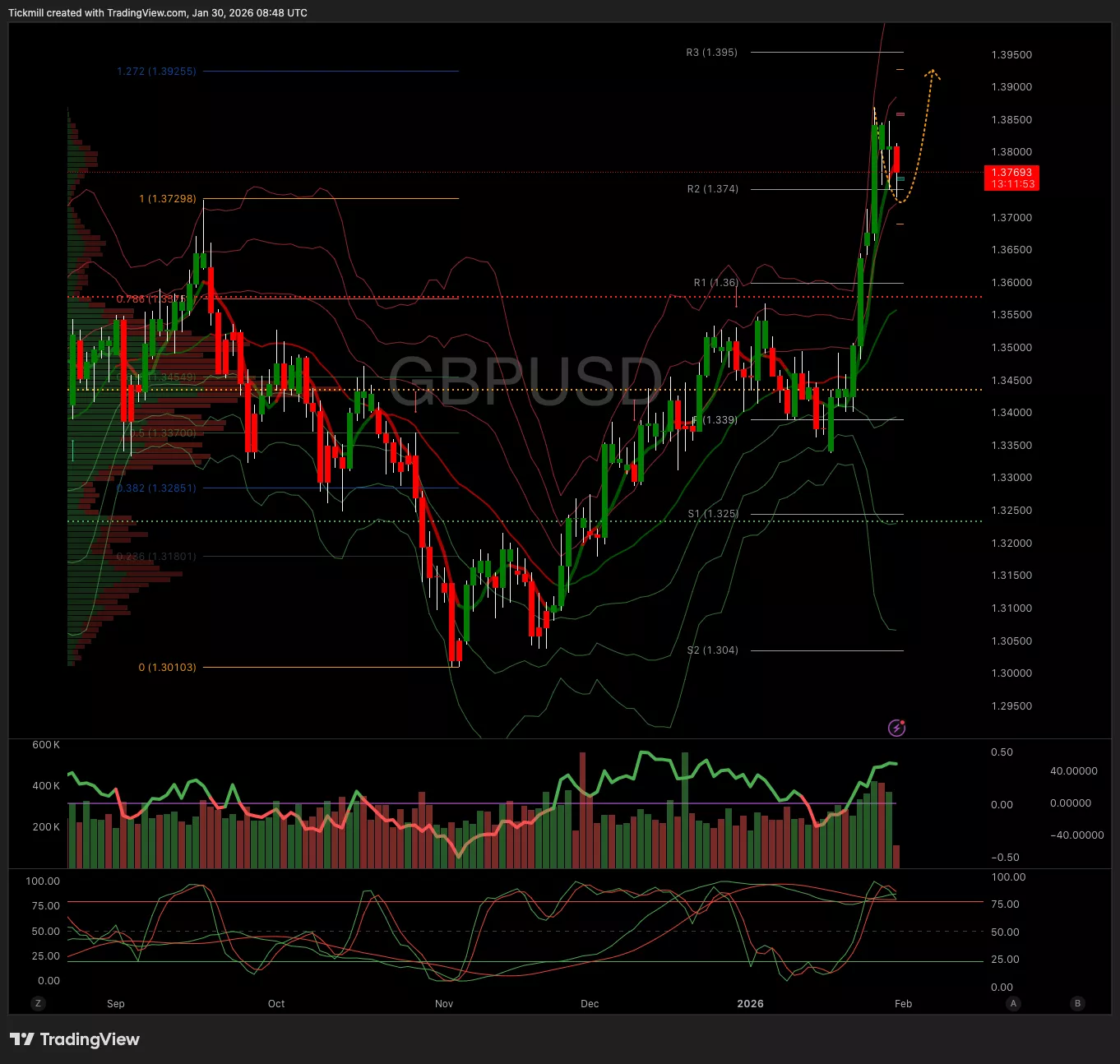Select the 0 (1.30103) Fibonacci level label
1120x1064 pixels.
point(167,668)
